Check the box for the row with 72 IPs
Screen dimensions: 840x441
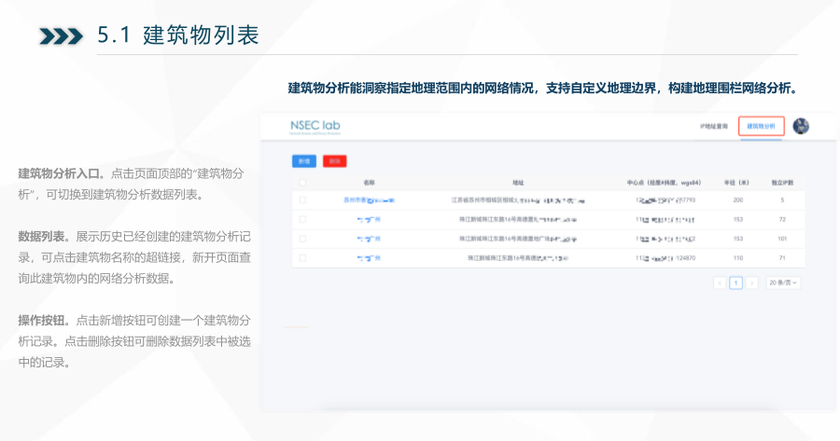[x=303, y=219]
